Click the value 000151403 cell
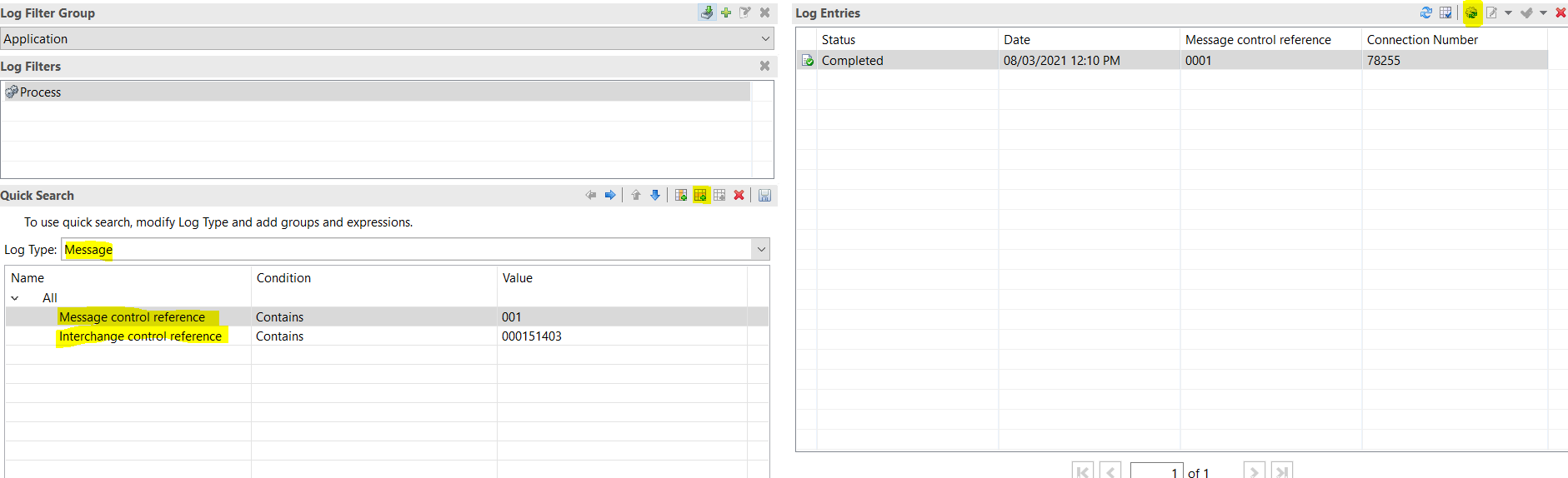The height and width of the screenshot is (478, 1568). tap(532, 336)
